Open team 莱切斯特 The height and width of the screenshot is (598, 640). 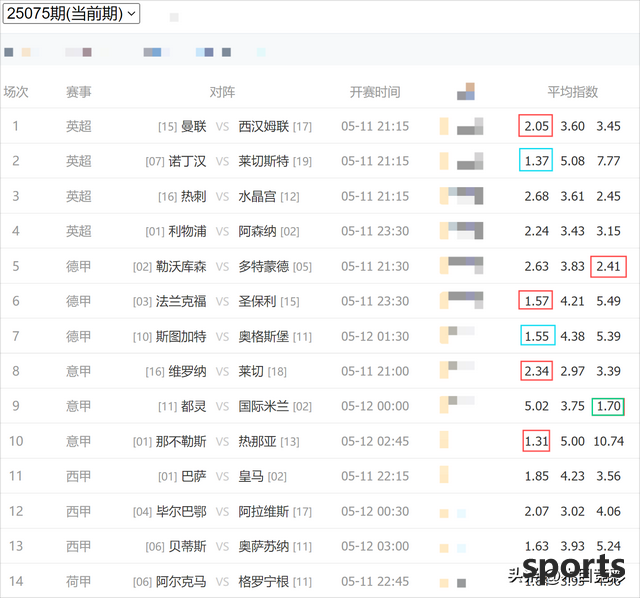(264, 161)
